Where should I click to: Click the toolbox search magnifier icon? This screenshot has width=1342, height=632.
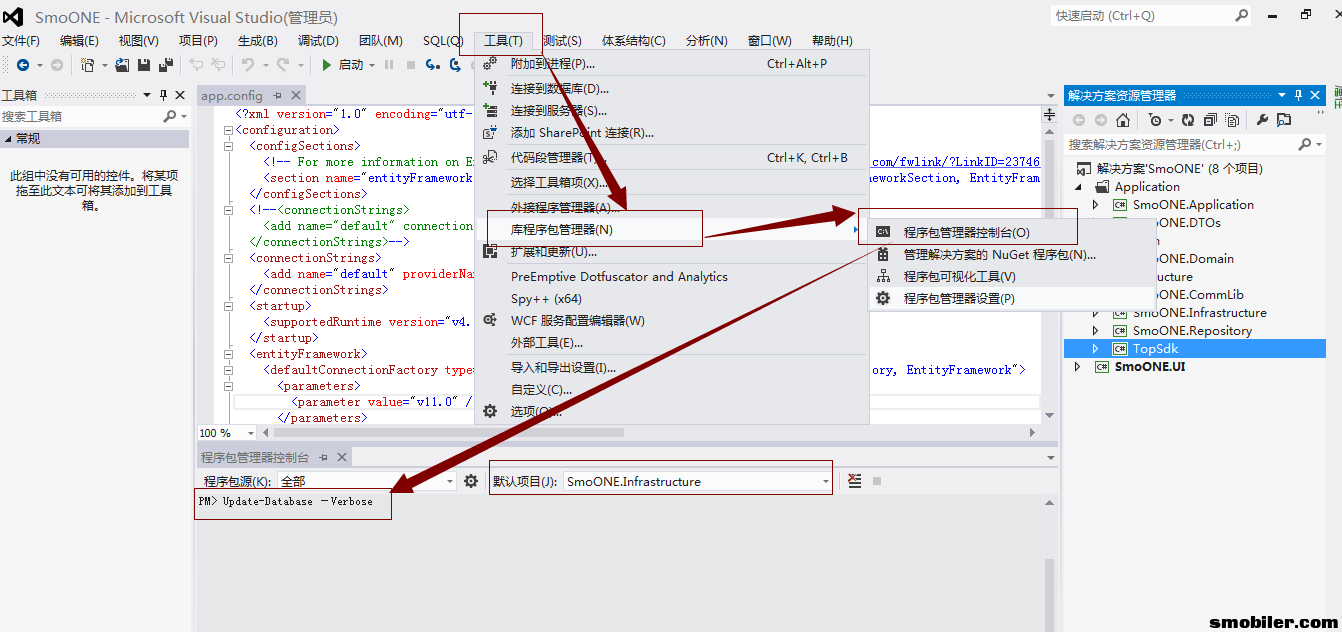[x=170, y=117]
